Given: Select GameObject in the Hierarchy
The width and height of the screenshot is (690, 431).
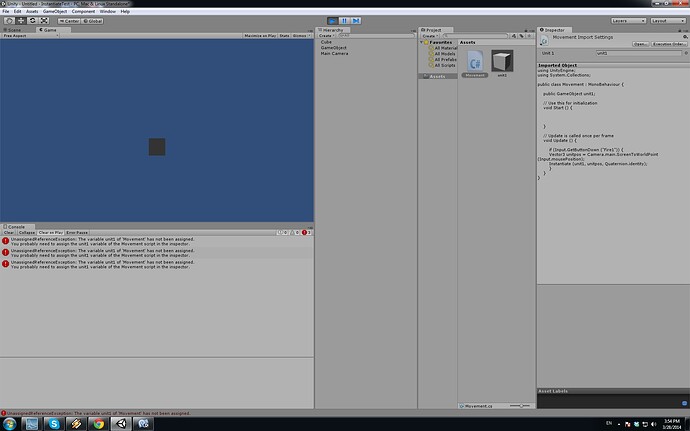Looking at the screenshot, I should tap(334, 48).
